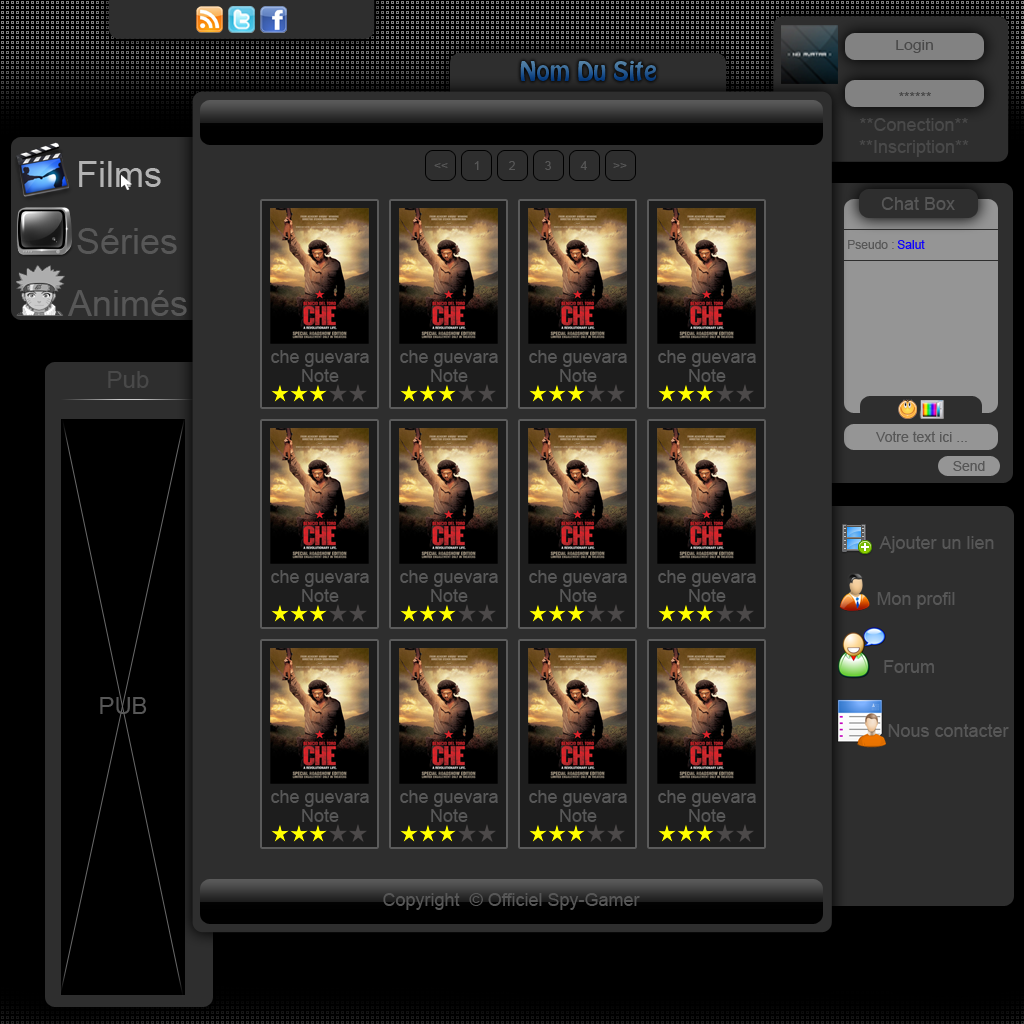This screenshot has height=1024, width=1024.
Task: Click the Nom Du Site title
Action: point(588,71)
